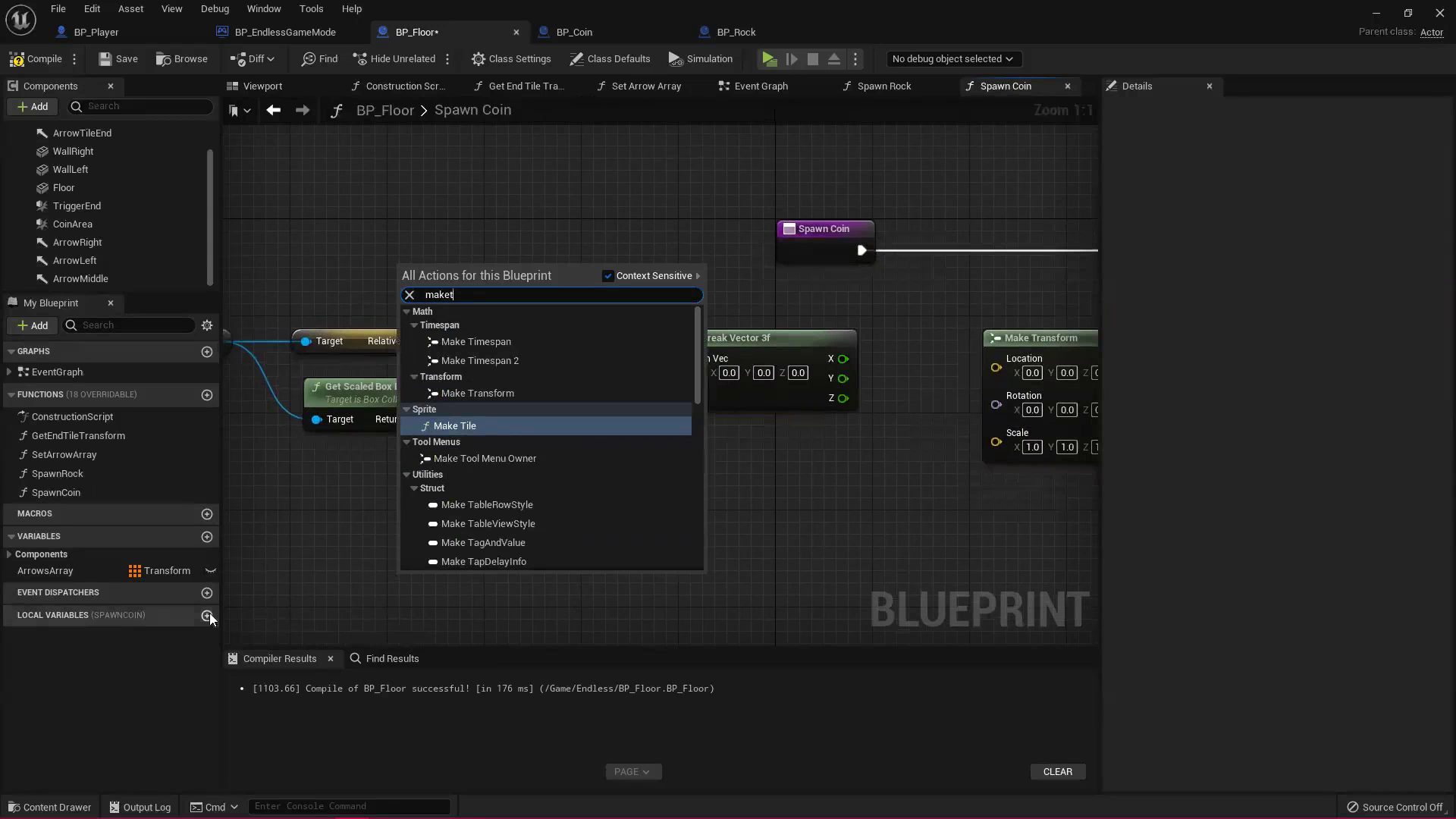Clear the action search text
Viewport: 1456px width, 819px height.
coord(409,295)
